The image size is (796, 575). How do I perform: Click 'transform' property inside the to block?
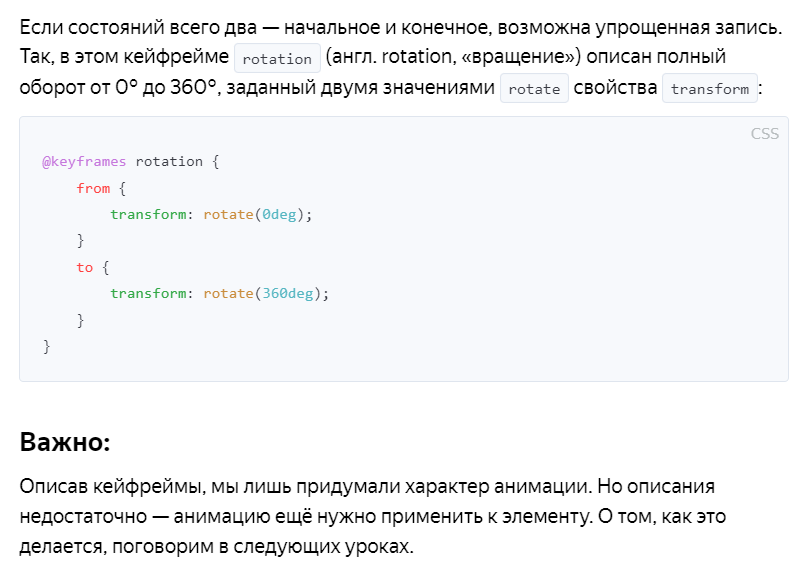(148, 293)
